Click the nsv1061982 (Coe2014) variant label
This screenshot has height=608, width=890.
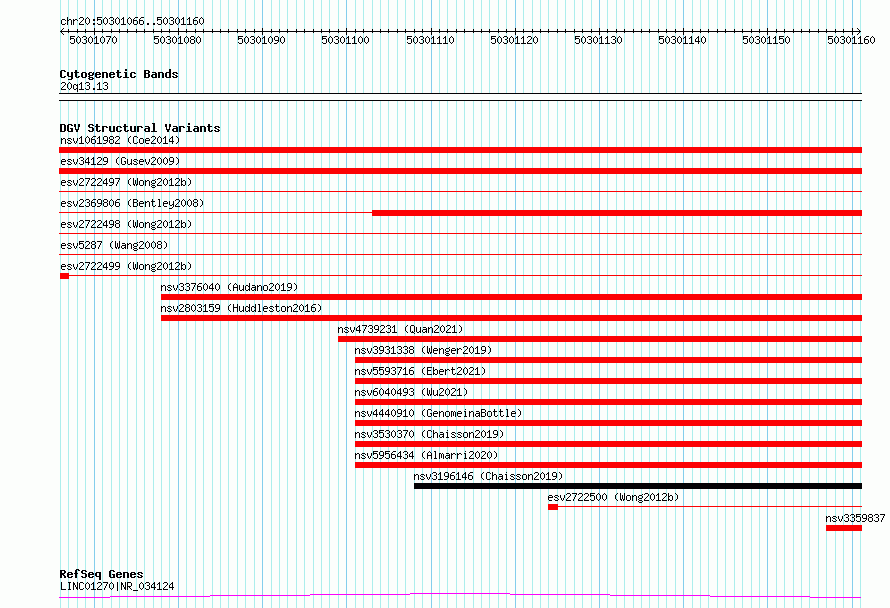pyautogui.click(x=120, y=140)
